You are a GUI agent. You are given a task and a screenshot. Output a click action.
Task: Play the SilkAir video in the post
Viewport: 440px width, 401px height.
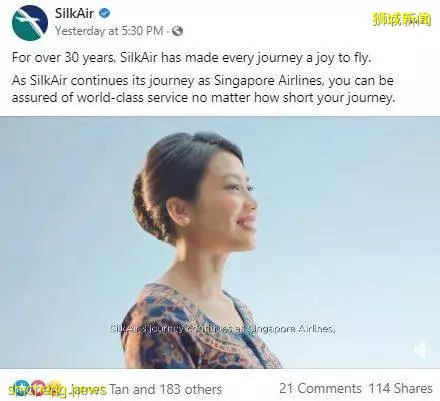pyautogui.click(x=220, y=242)
